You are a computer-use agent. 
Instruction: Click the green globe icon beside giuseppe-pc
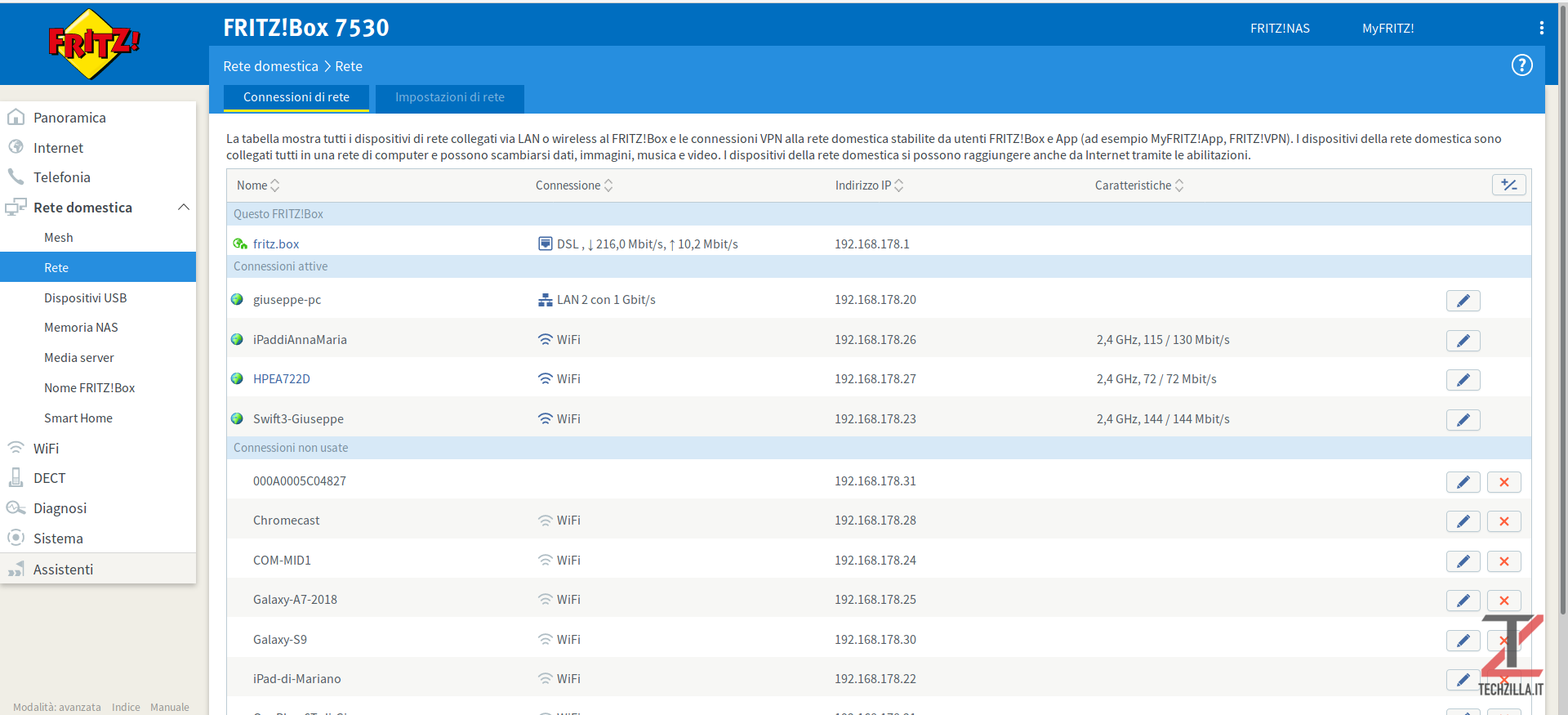pyautogui.click(x=237, y=299)
